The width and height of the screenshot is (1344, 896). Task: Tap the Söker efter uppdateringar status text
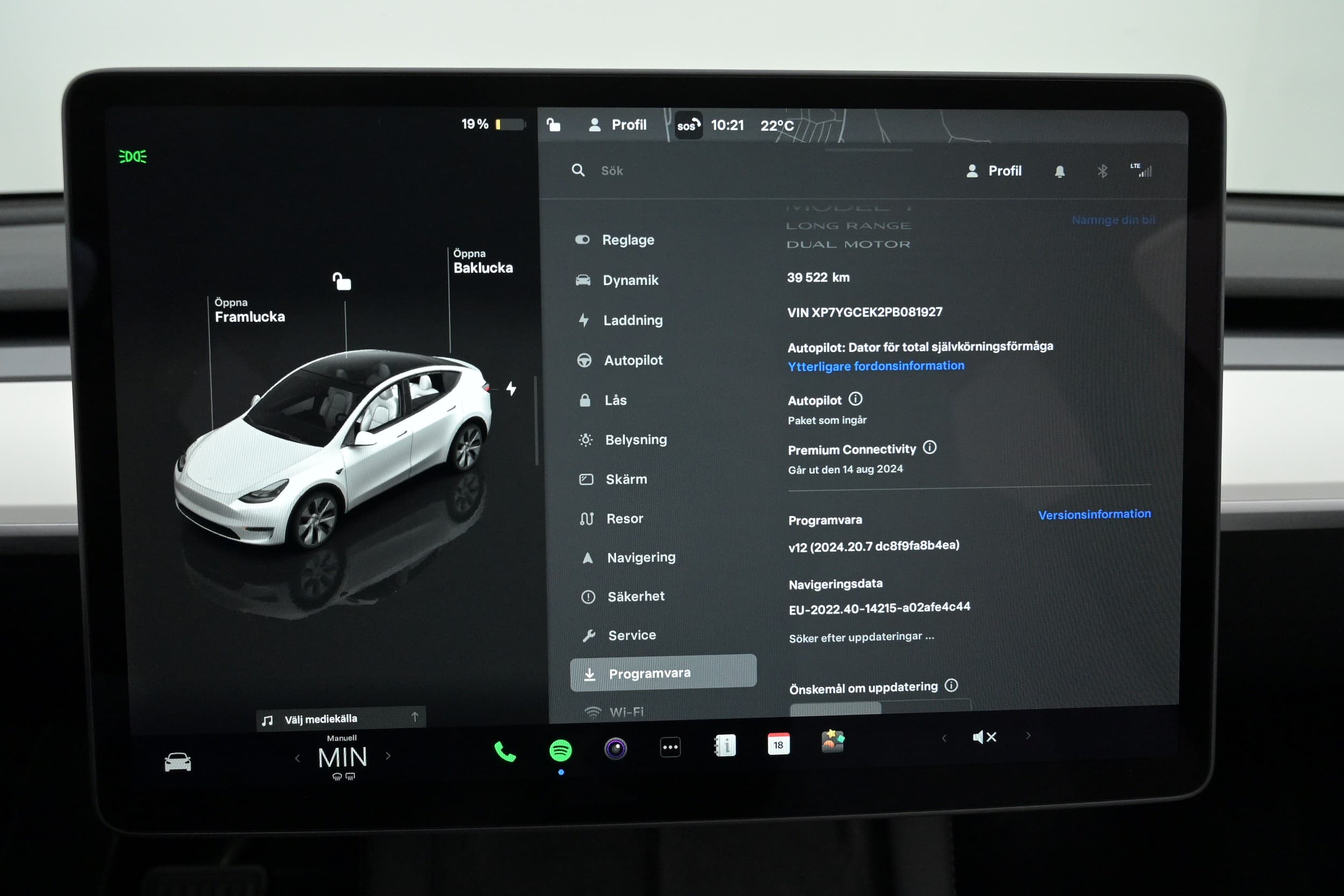pyautogui.click(x=862, y=637)
